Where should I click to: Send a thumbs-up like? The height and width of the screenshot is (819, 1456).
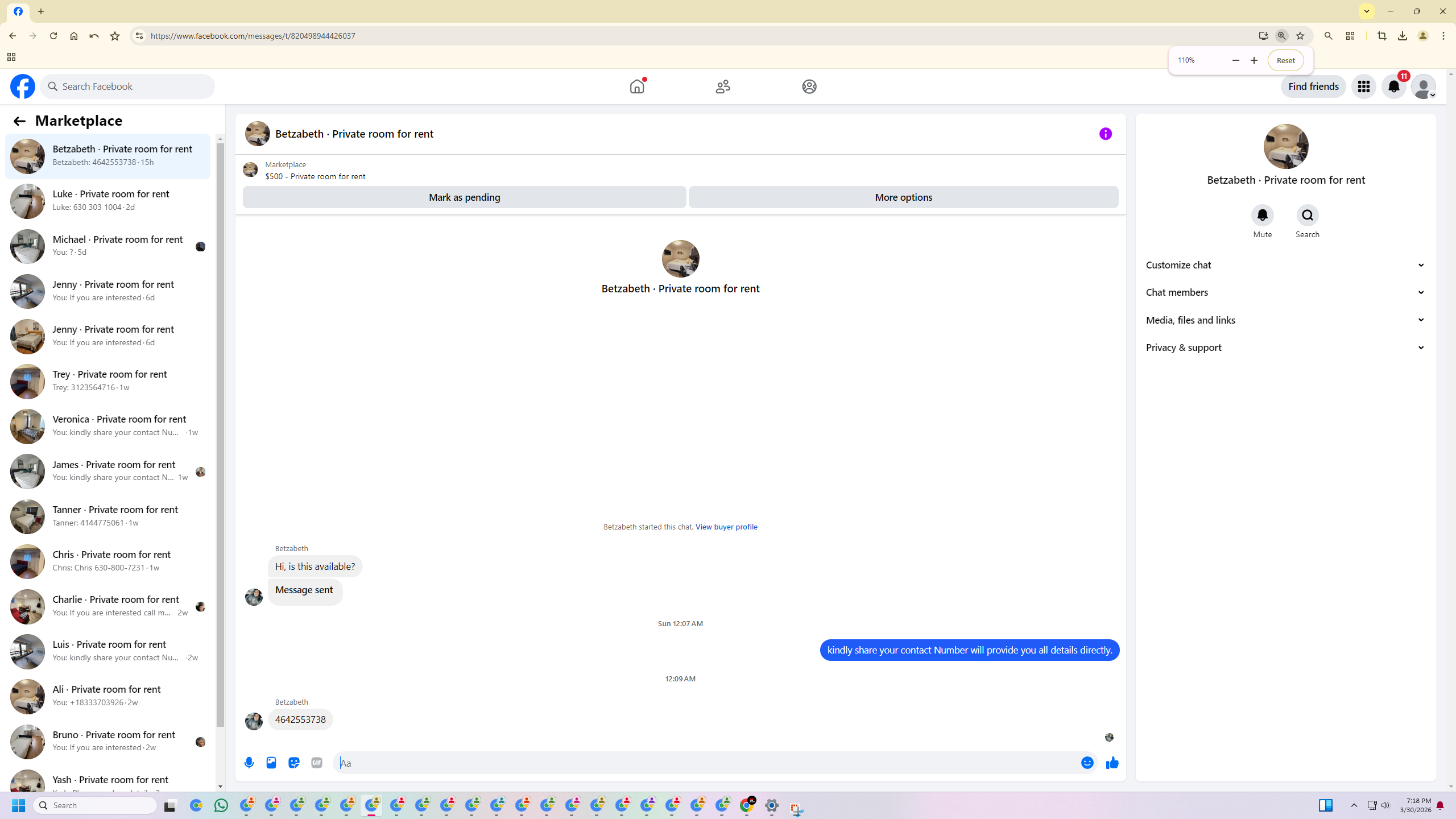pyautogui.click(x=1112, y=763)
